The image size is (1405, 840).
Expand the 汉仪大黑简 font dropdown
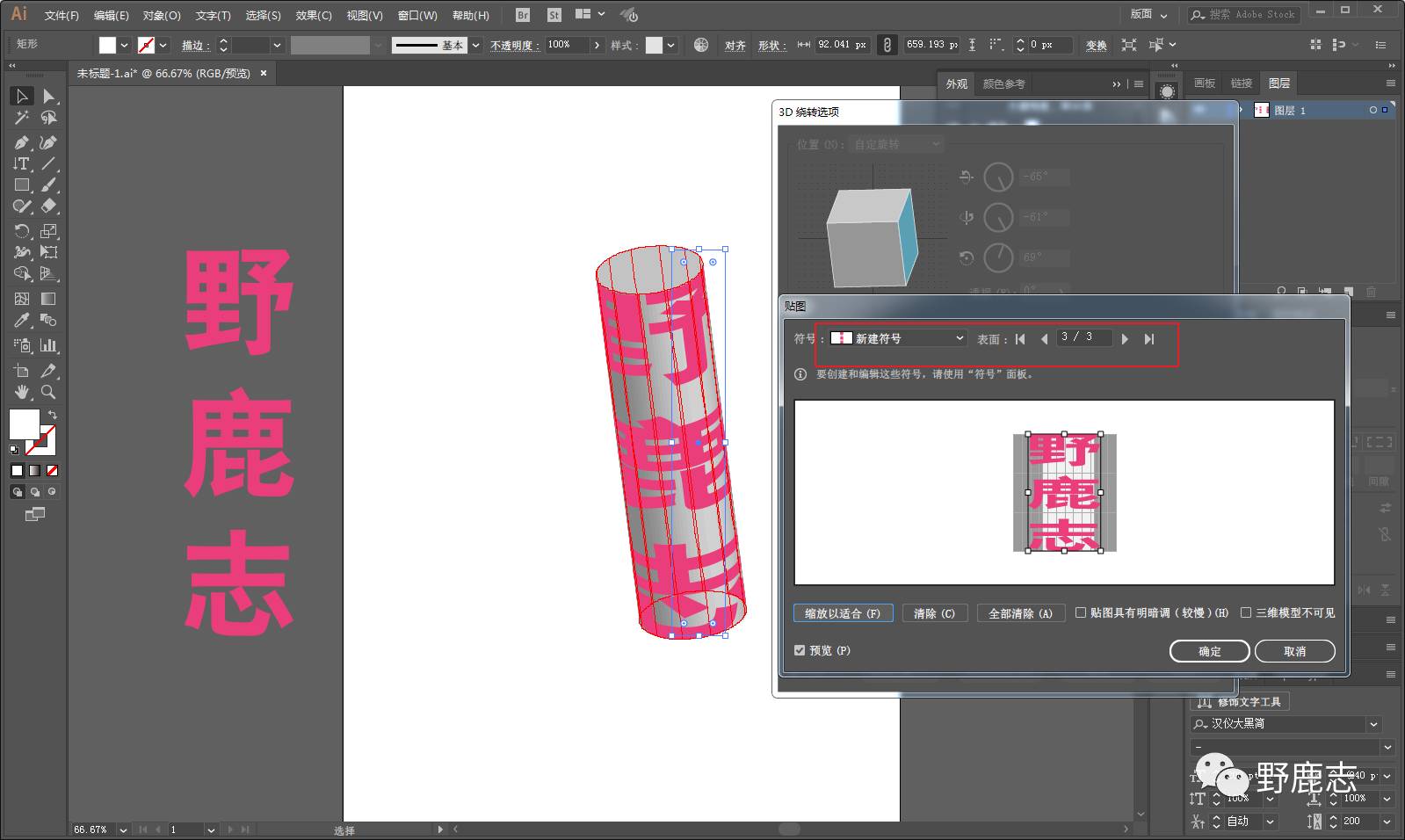point(1373,724)
